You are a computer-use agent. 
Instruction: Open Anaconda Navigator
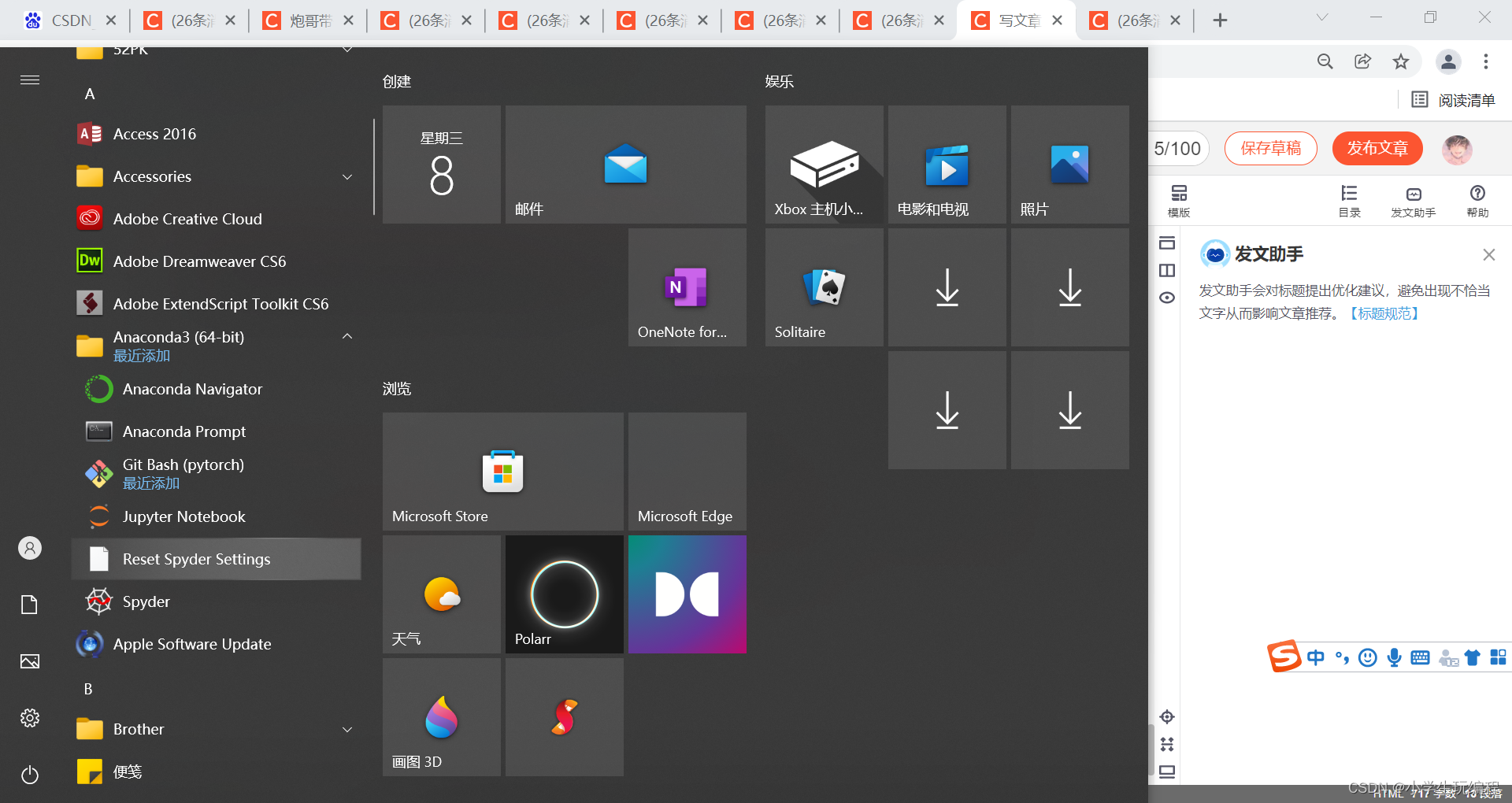click(x=217, y=389)
